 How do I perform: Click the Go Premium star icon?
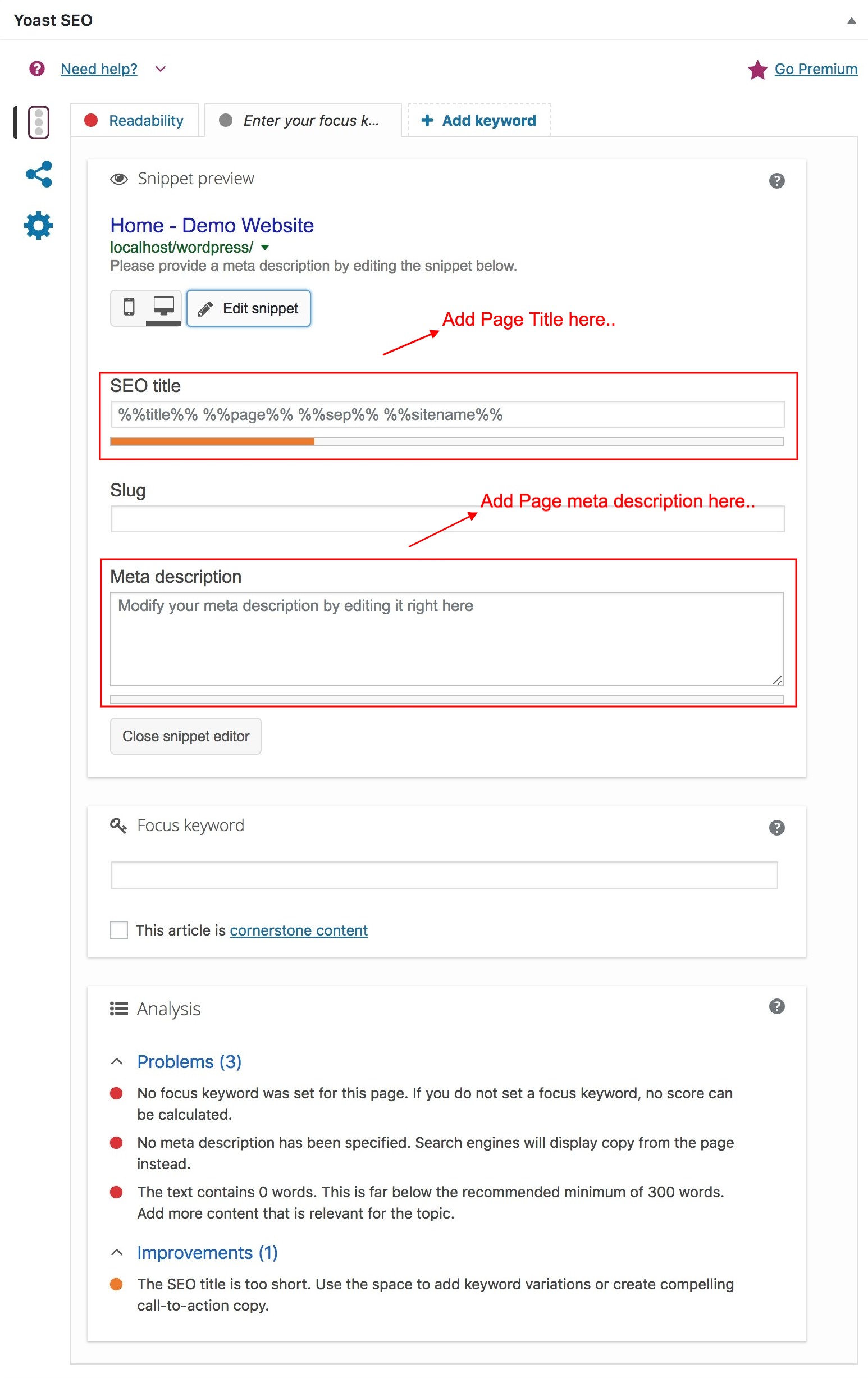point(757,69)
